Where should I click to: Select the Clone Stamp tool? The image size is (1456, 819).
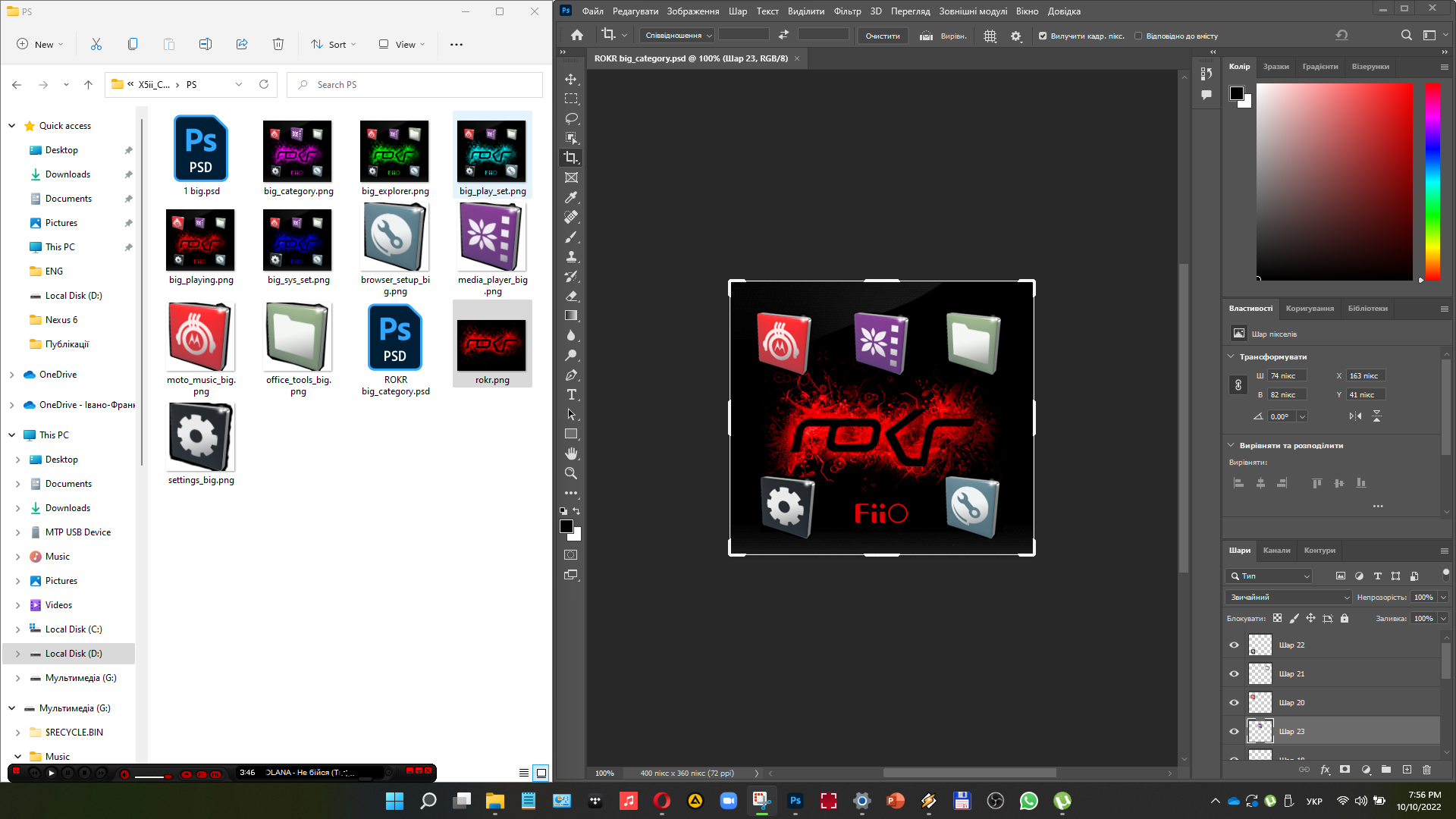tap(571, 256)
